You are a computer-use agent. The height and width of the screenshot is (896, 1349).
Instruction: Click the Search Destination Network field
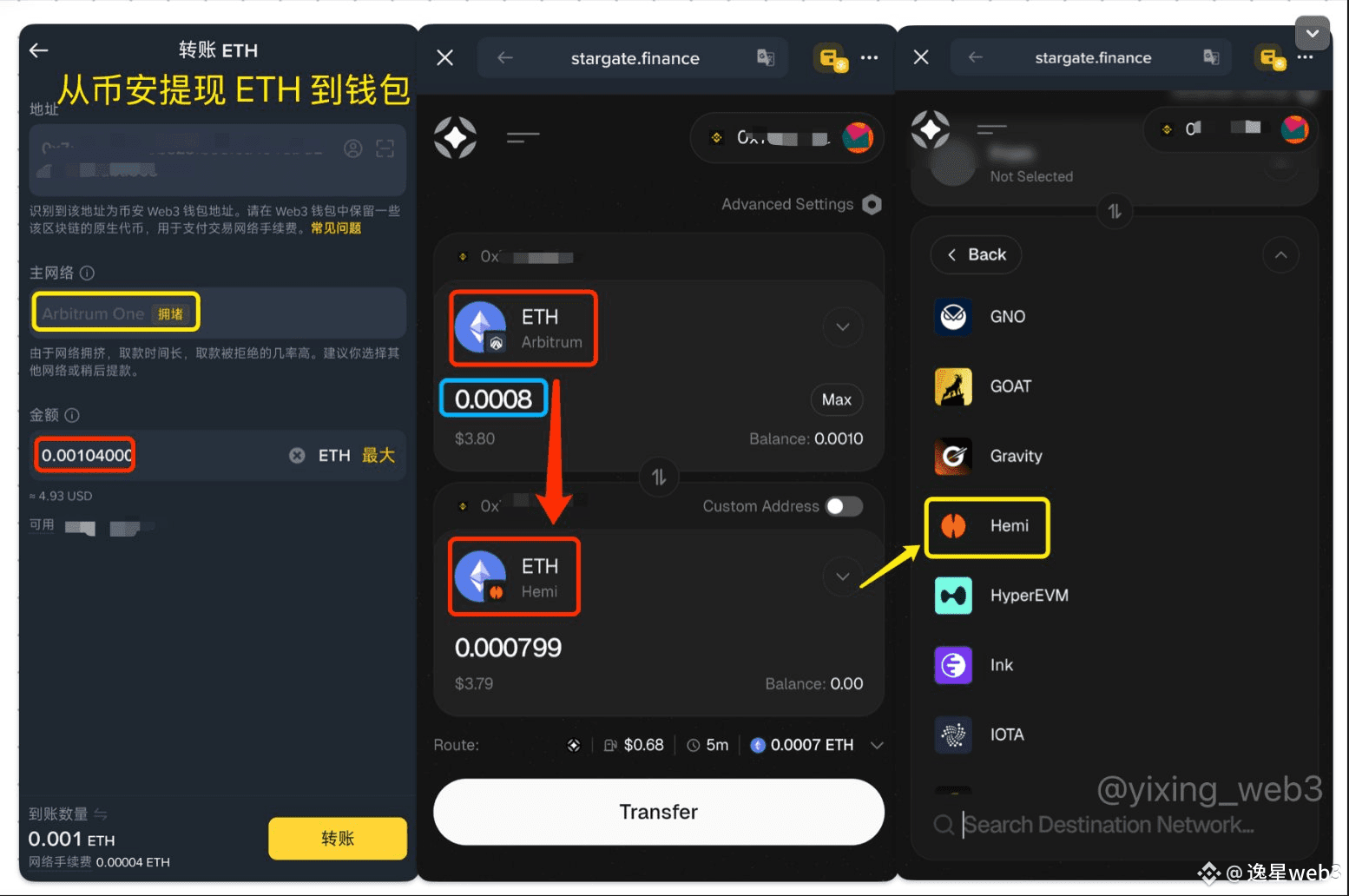pos(1109,825)
